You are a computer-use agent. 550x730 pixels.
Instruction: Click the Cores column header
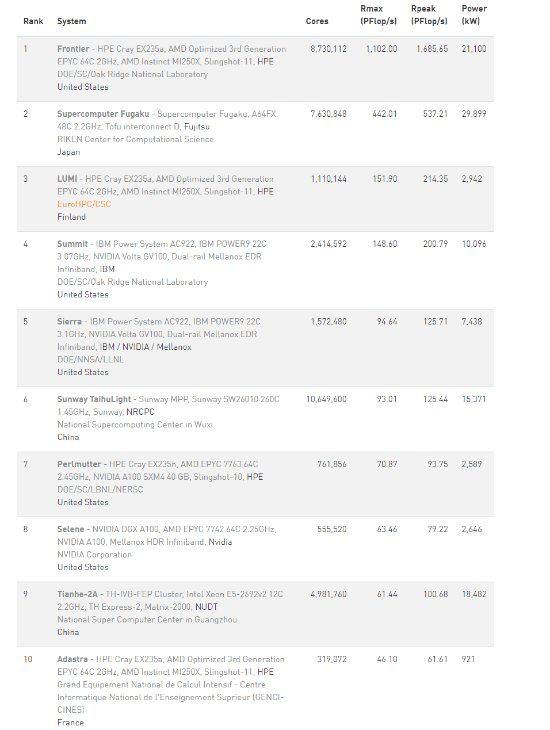click(317, 21)
